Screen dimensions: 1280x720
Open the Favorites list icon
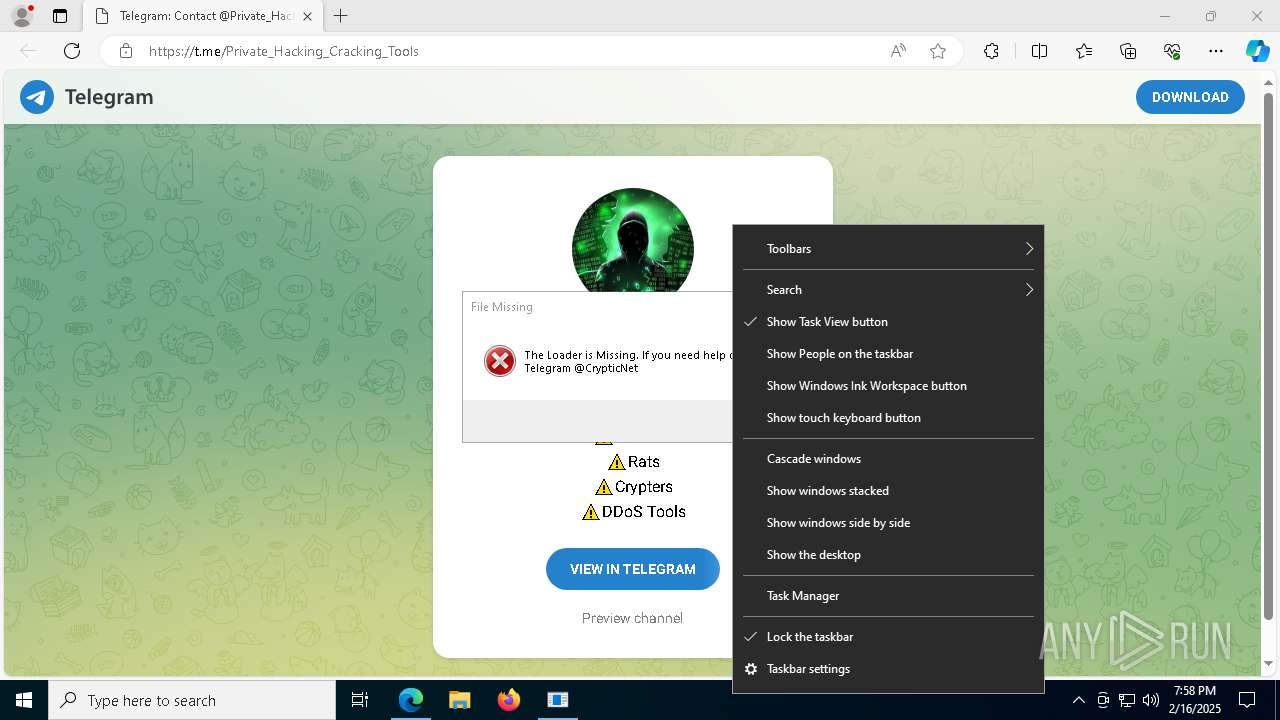[1084, 51]
